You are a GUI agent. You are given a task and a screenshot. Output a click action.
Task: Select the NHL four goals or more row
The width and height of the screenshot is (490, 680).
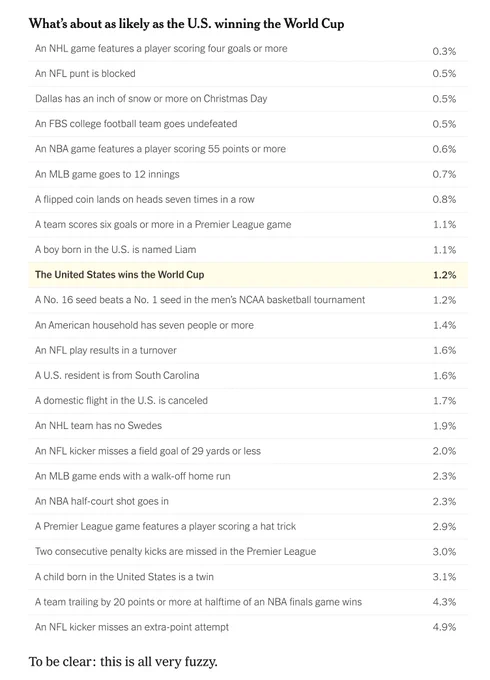(x=248, y=49)
